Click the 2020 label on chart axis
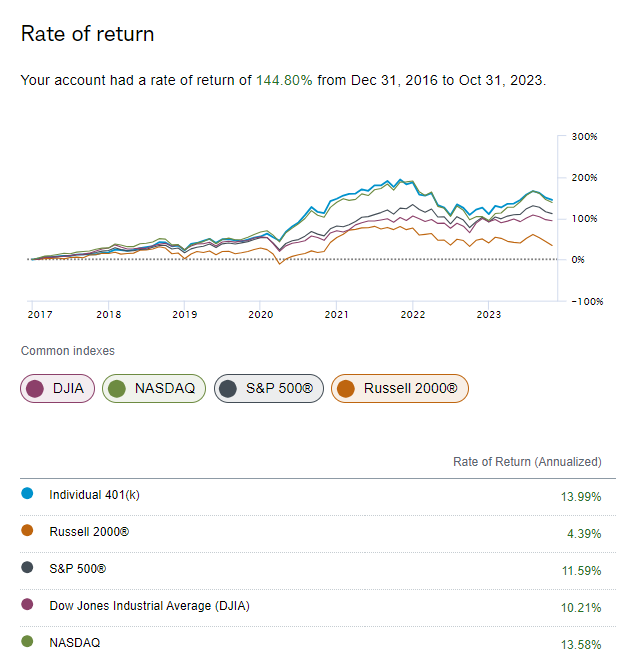The width and height of the screenshot is (636, 662). click(x=260, y=314)
